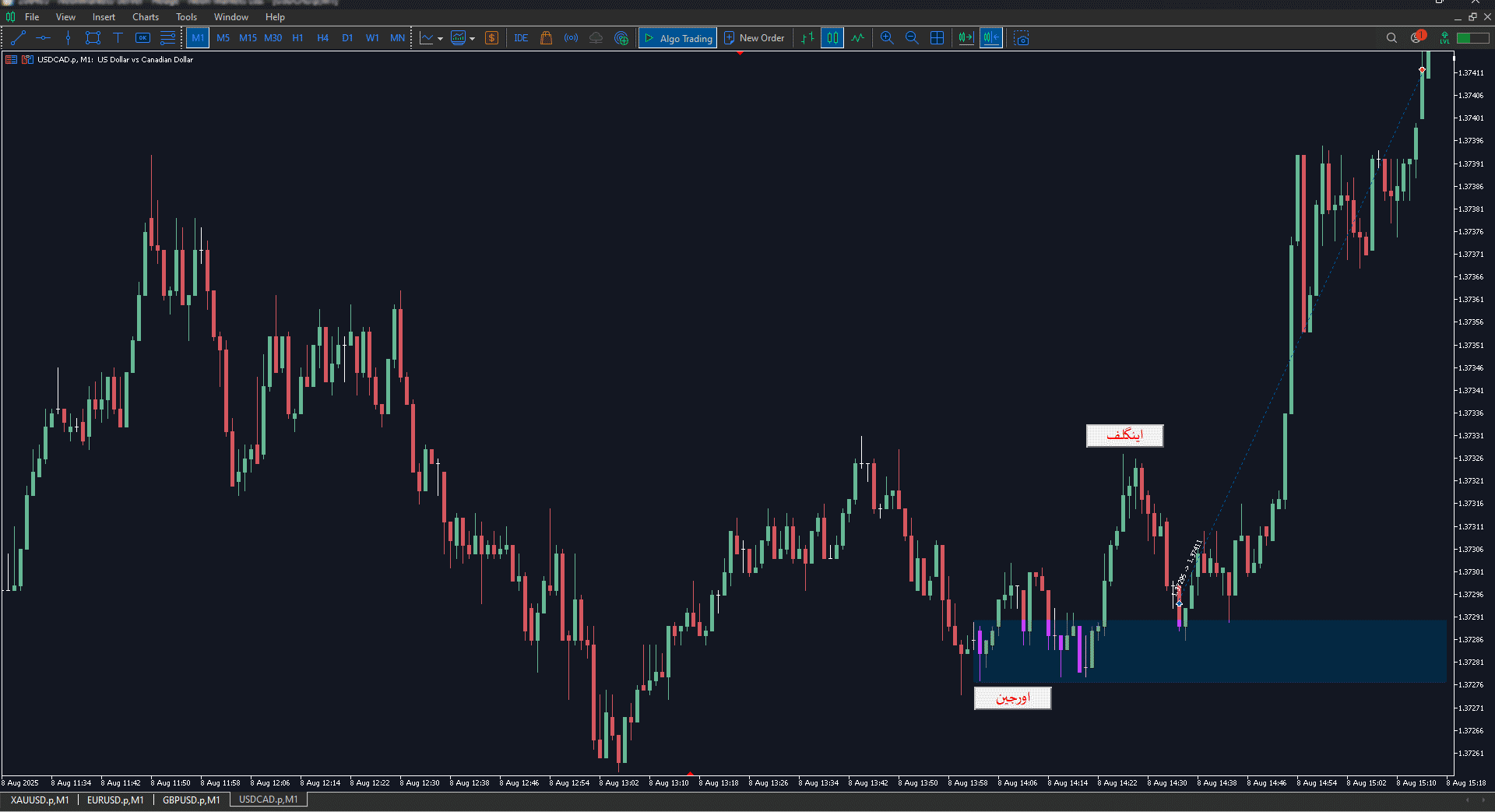Pick the text label tool
The height and width of the screenshot is (812, 1495).
(118, 37)
